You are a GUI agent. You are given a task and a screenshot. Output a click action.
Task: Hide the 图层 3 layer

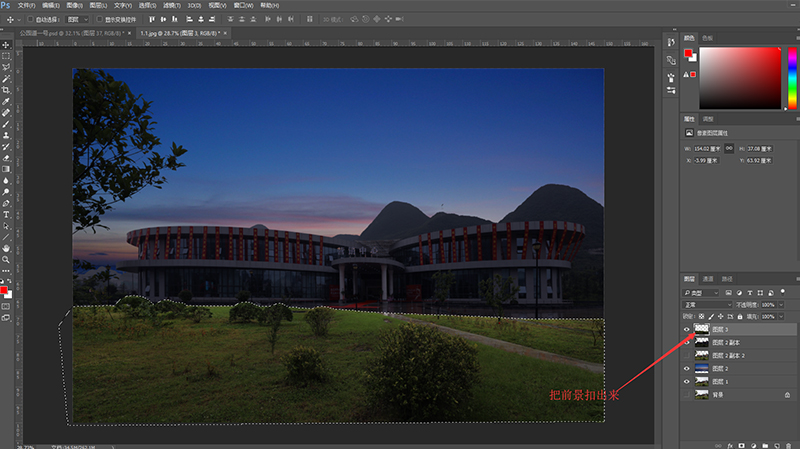(x=686, y=329)
